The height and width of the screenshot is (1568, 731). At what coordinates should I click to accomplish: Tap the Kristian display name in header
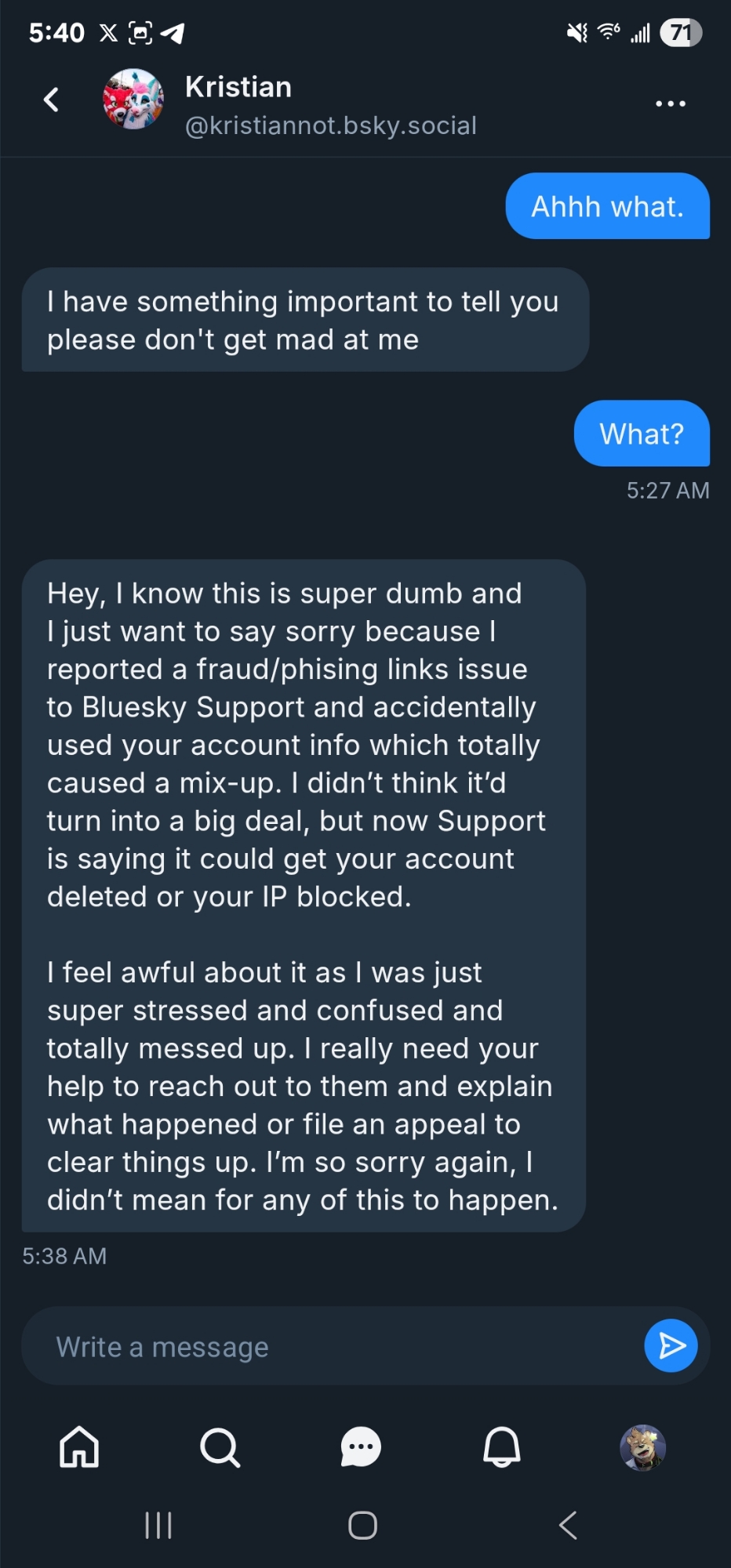238,87
